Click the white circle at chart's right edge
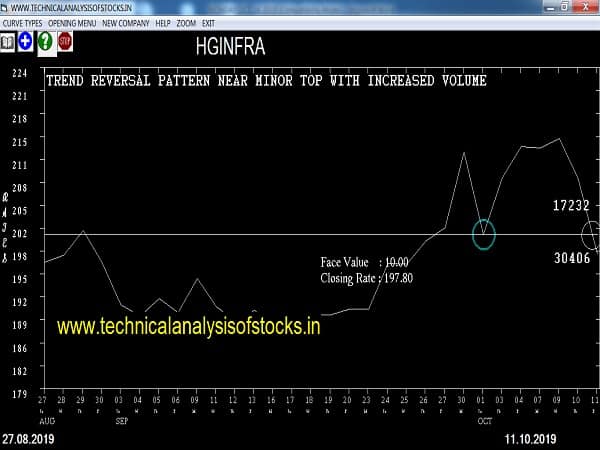 tap(591, 236)
